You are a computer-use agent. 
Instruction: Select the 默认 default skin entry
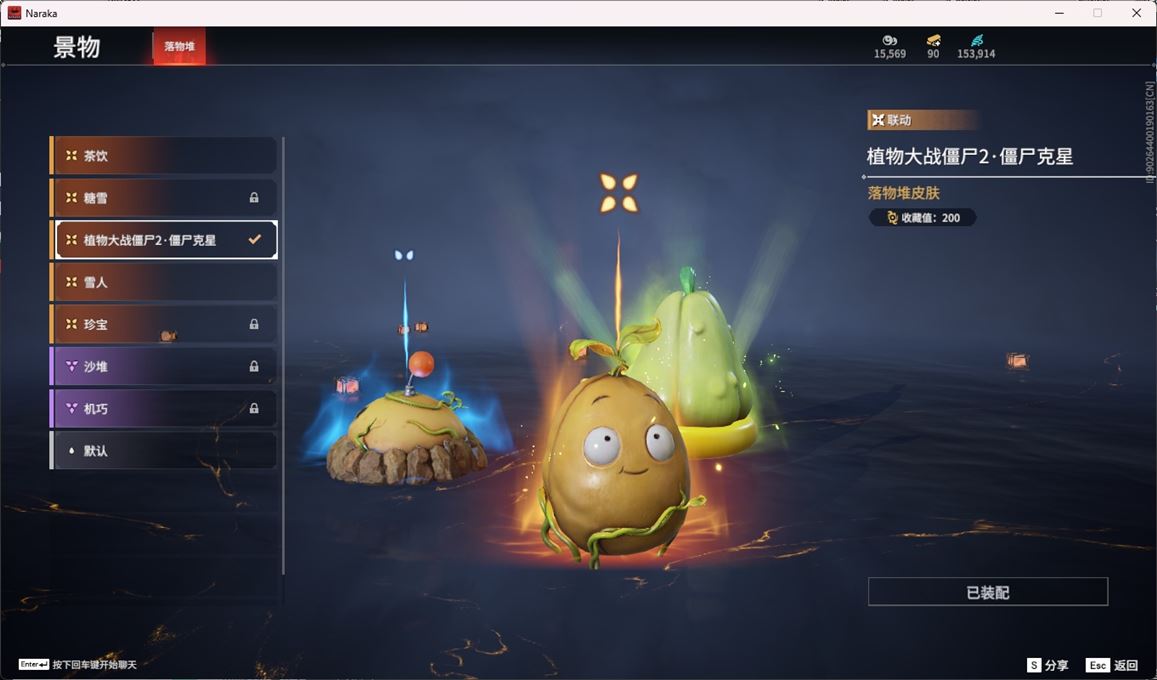pyautogui.click(x=163, y=450)
